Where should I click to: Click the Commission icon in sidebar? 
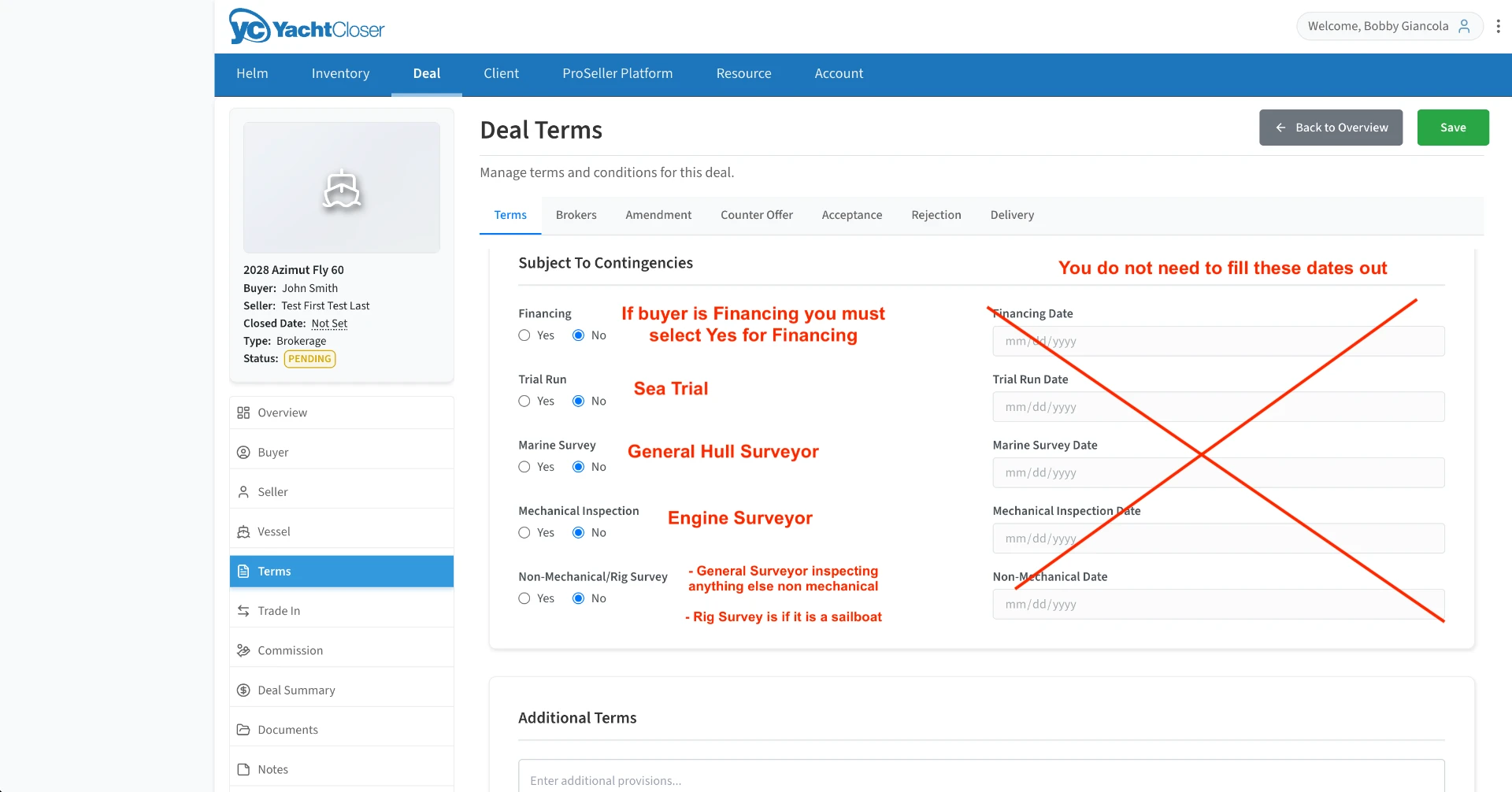[x=243, y=650]
